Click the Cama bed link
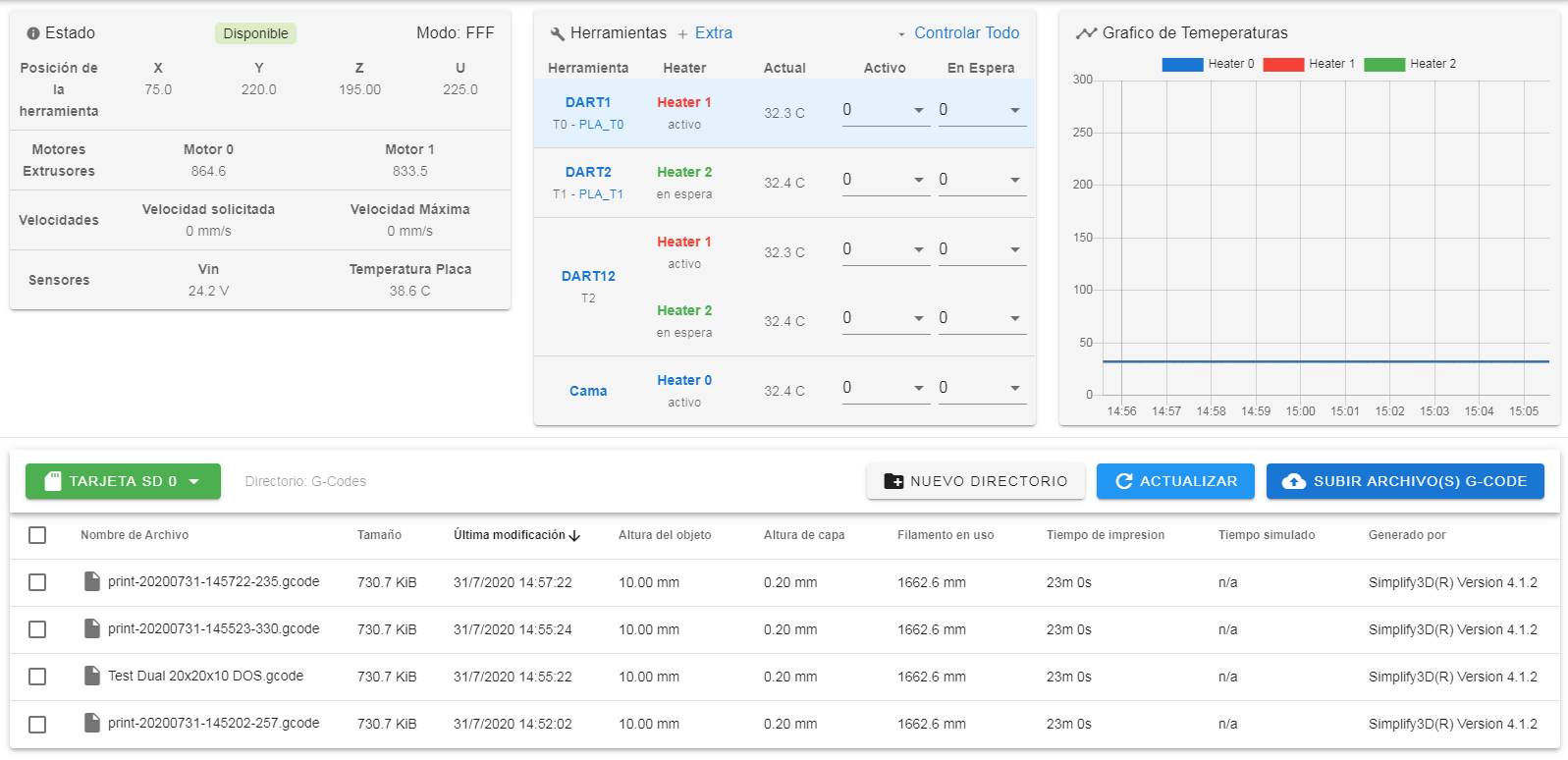 tap(588, 391)
